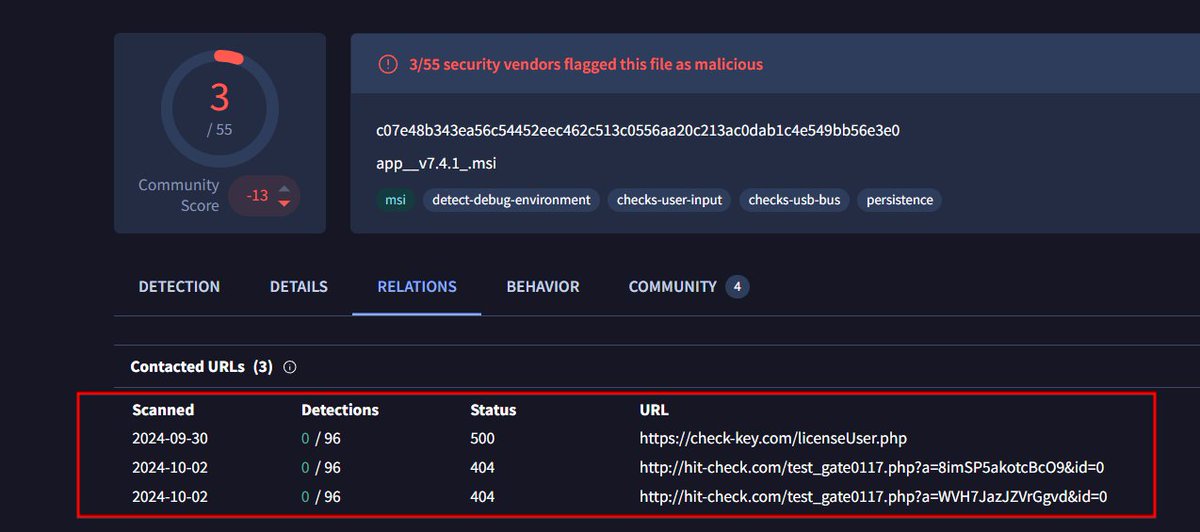Click the 0 / 96 detections for check-key.com

(x=321, y=438)
